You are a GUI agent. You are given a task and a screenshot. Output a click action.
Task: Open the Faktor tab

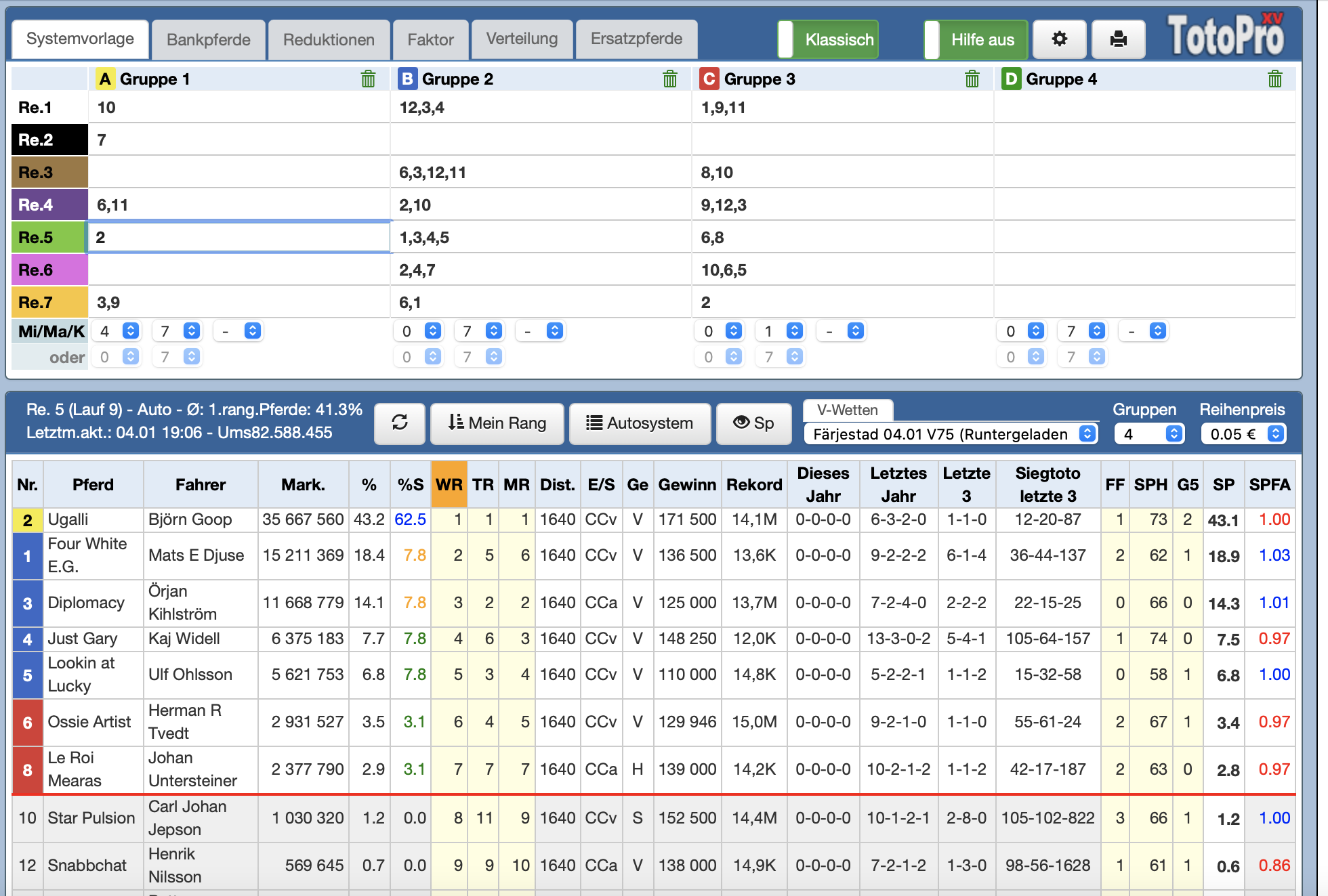click(430, 40)
